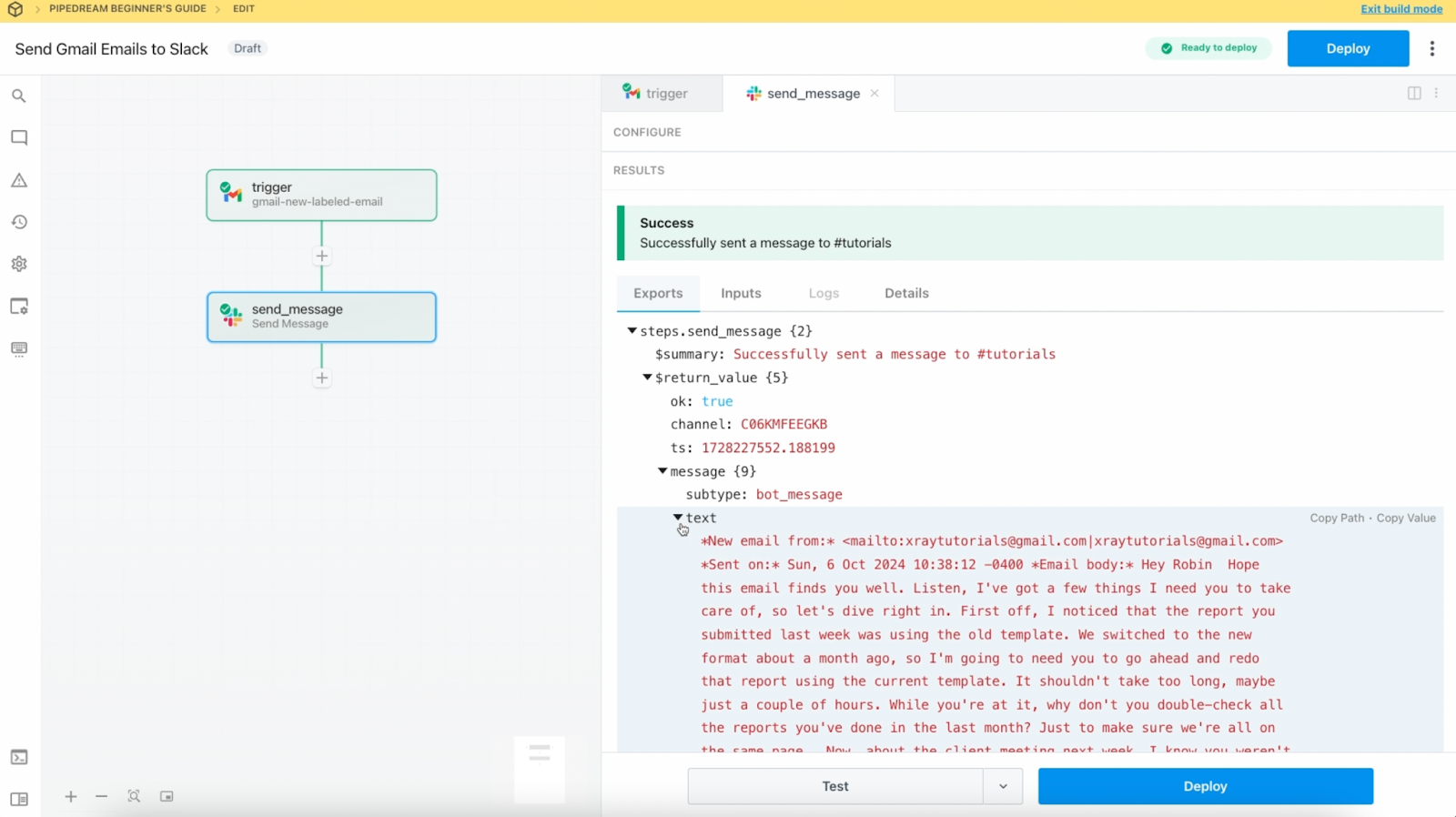Click the Ready to deploy status badge
This screenshot has width=1456, height=817.
click(x=1208, y=48)
